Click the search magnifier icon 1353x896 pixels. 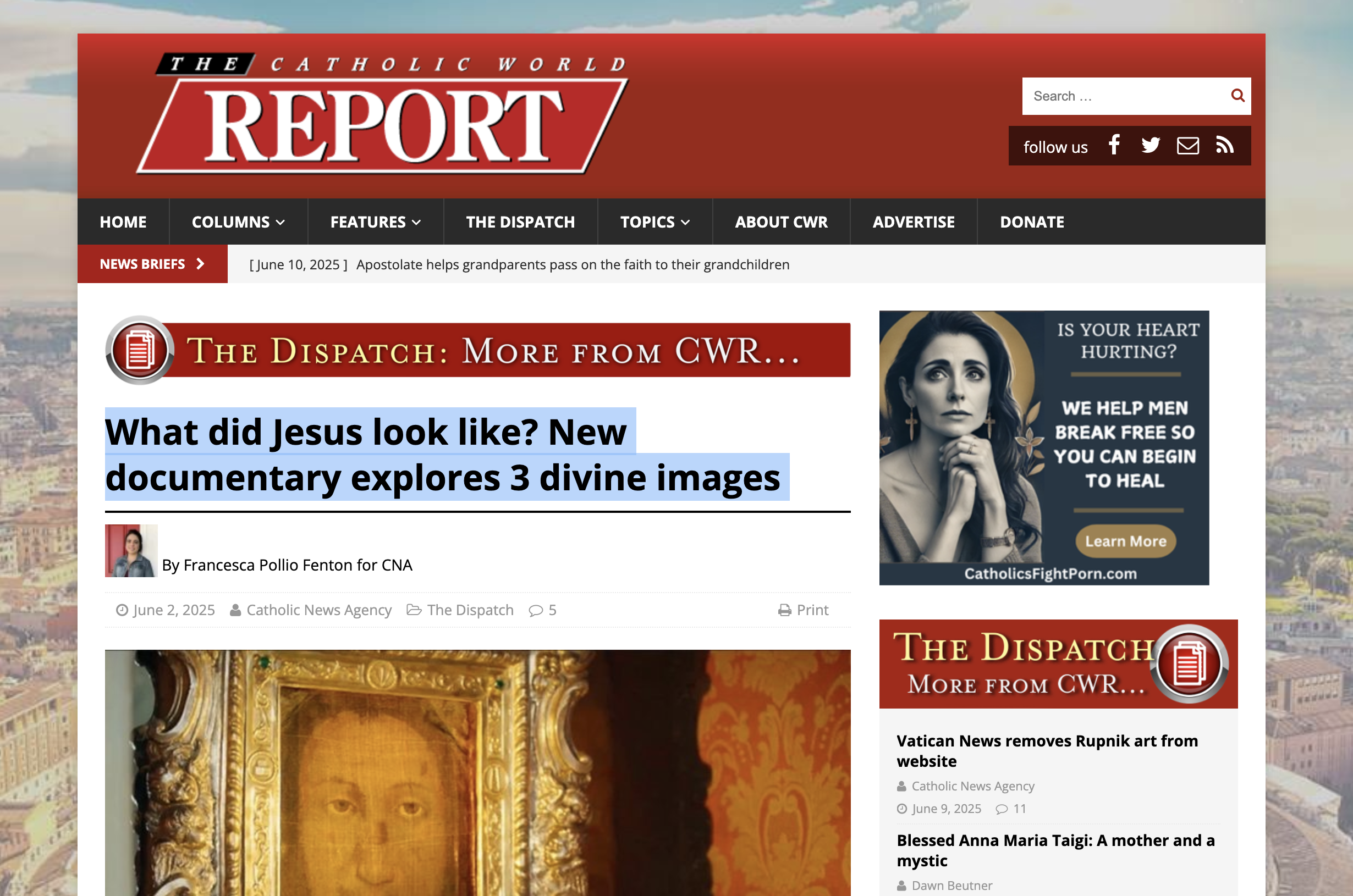[x=1237, y=96]
